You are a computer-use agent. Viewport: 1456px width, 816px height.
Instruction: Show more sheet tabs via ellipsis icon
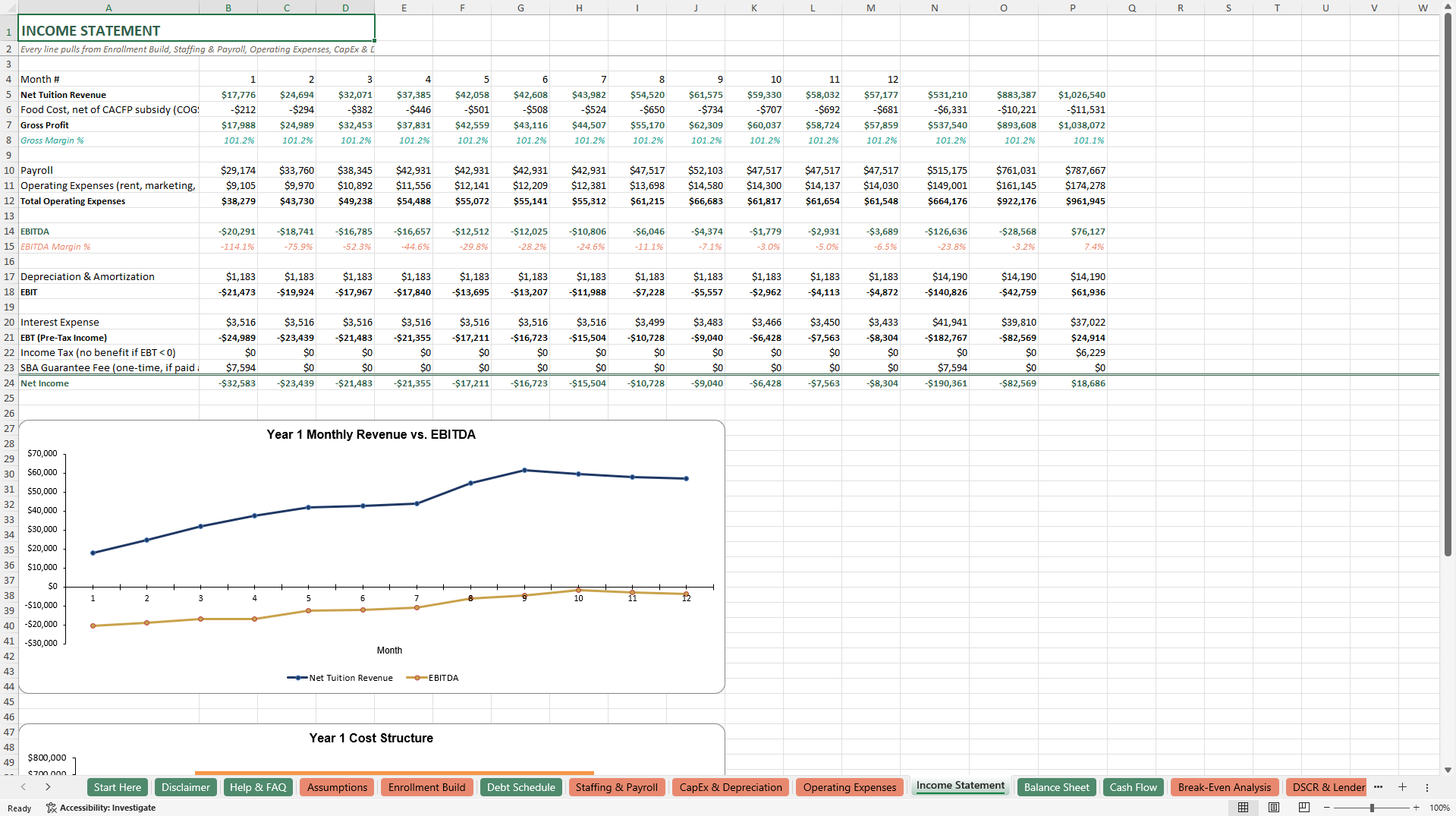1378,787
